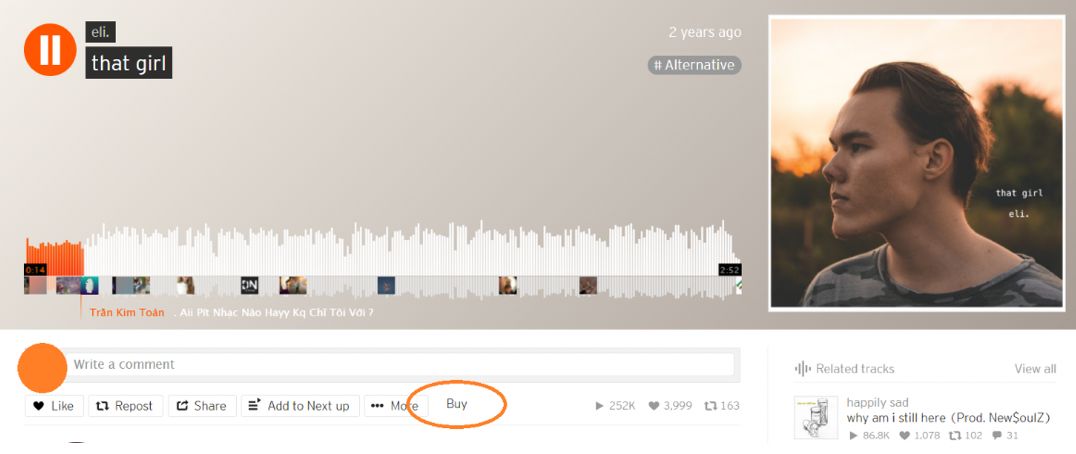Add the track to Next up
The height and width of the screenshot is (454, 1076).
pyautogui.click(x=300, y=405)
